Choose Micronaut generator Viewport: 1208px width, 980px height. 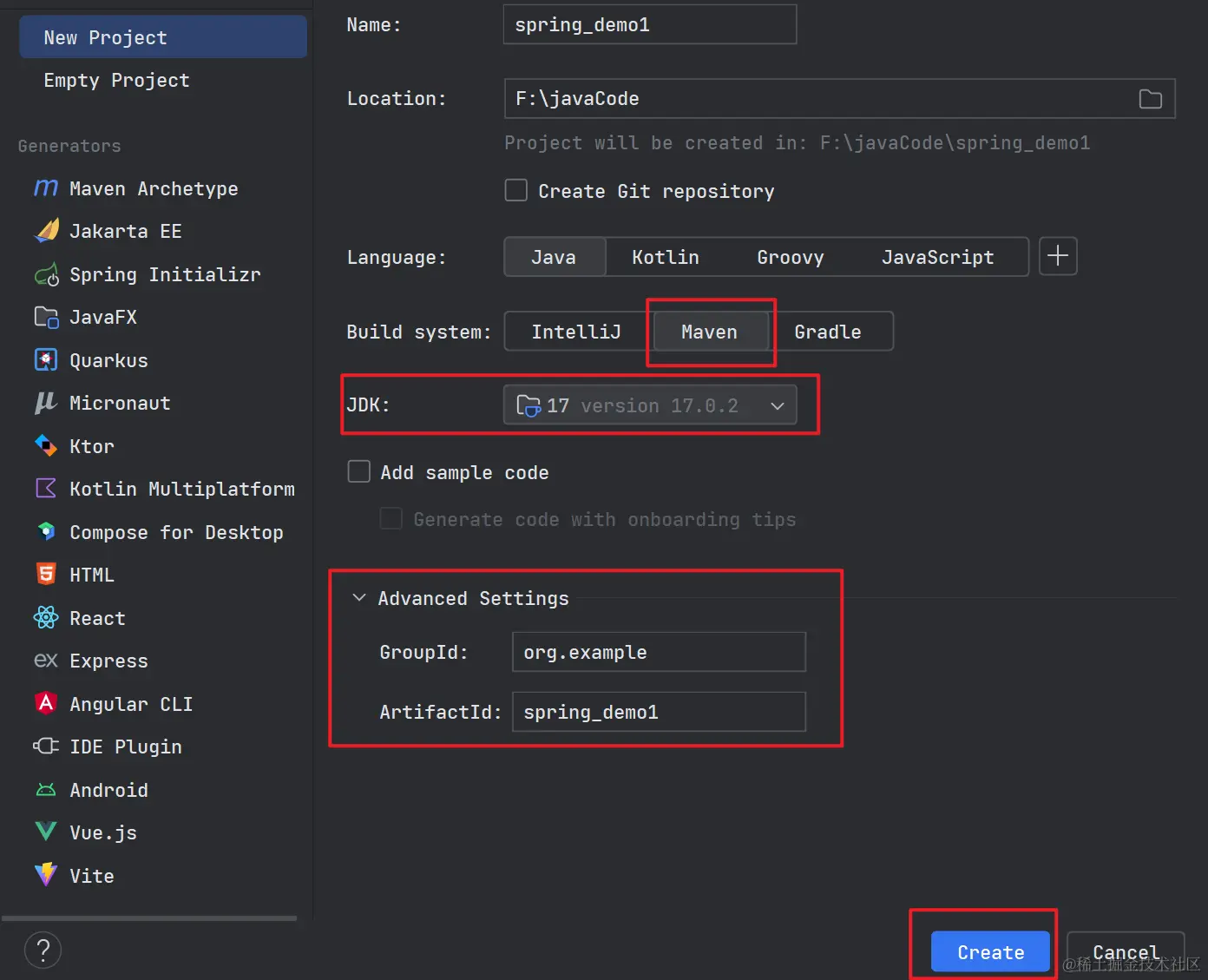(120, 403)
